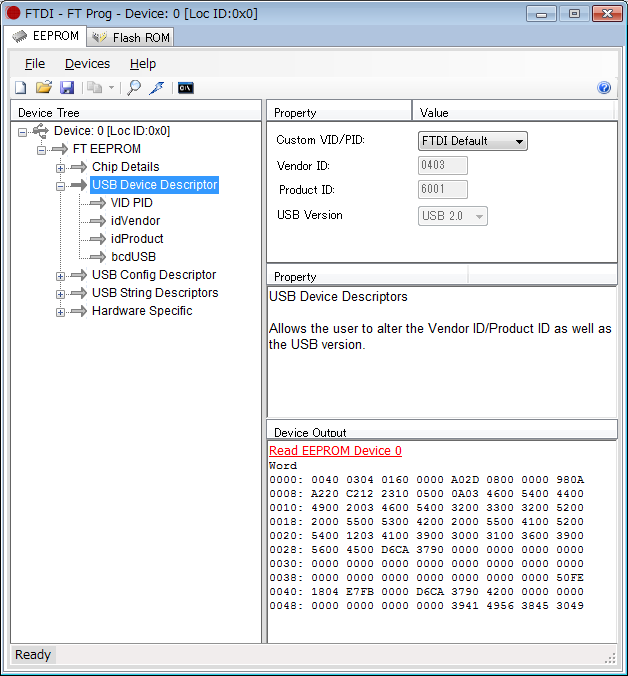Click the Device Tree panel header
The width and height of the screenshot is (628, 676).
[x=135, y=113]
